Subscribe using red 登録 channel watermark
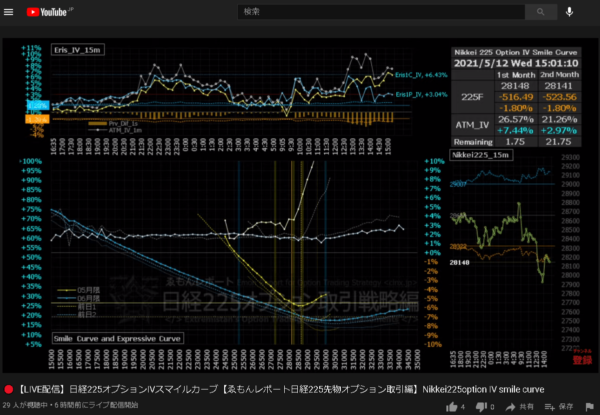 (582, 358)
